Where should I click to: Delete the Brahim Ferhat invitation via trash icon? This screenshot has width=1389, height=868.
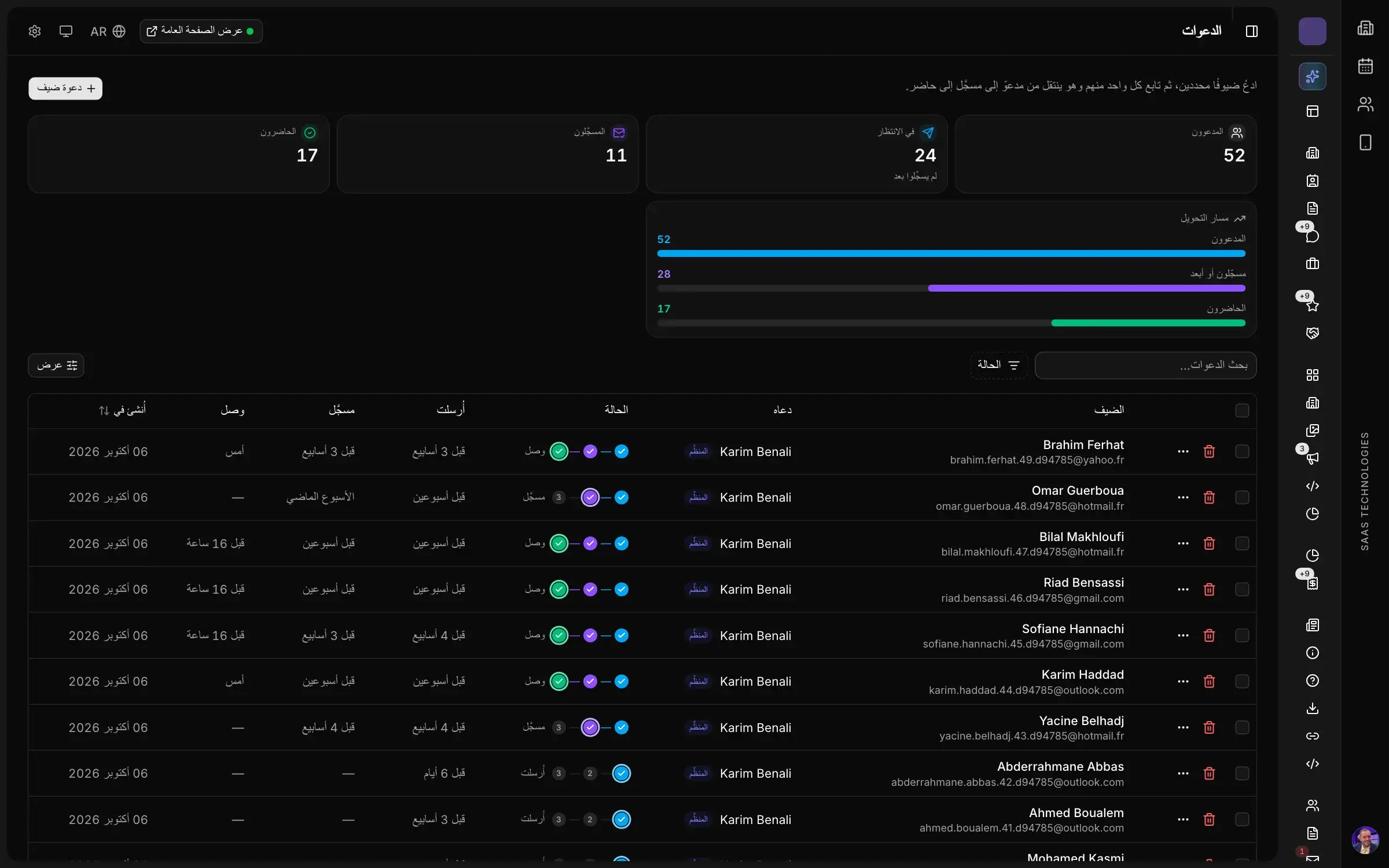(1209, 451)
